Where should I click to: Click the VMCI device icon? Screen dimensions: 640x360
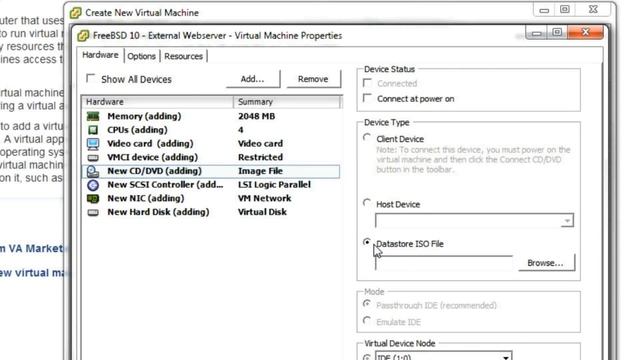coord(93,158)
